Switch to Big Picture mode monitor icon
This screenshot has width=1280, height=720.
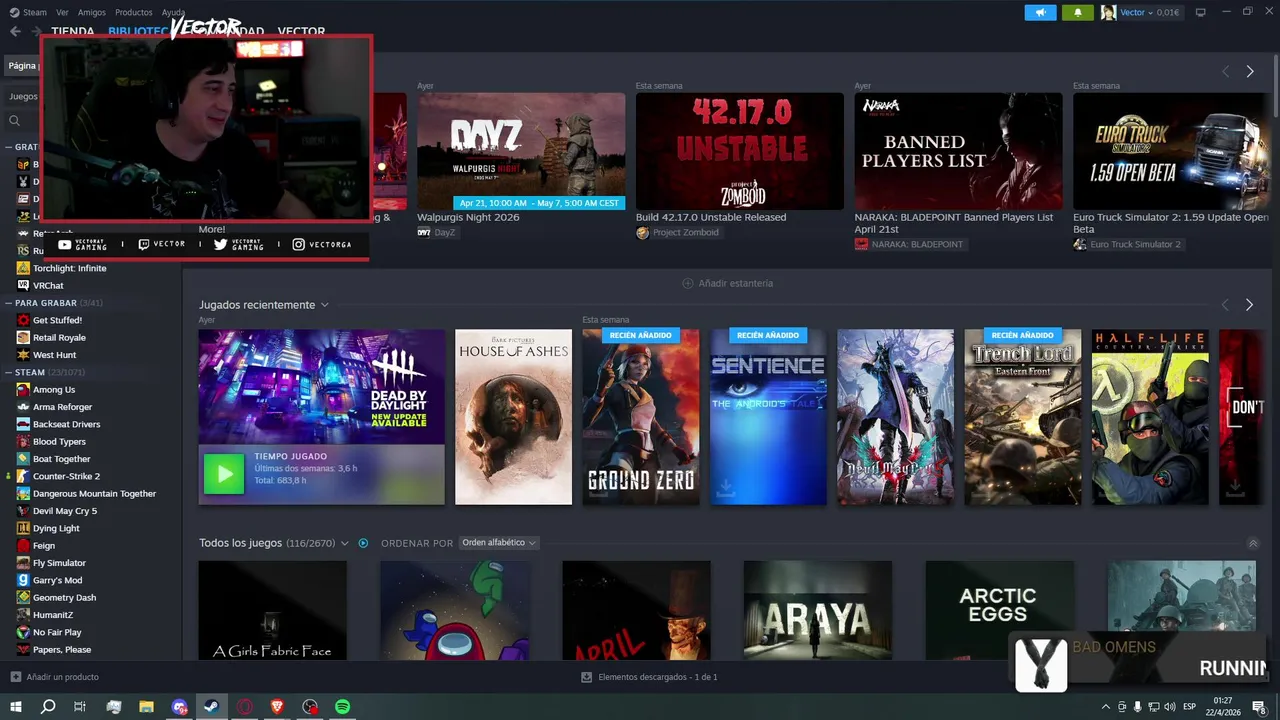coord(1200,12)
